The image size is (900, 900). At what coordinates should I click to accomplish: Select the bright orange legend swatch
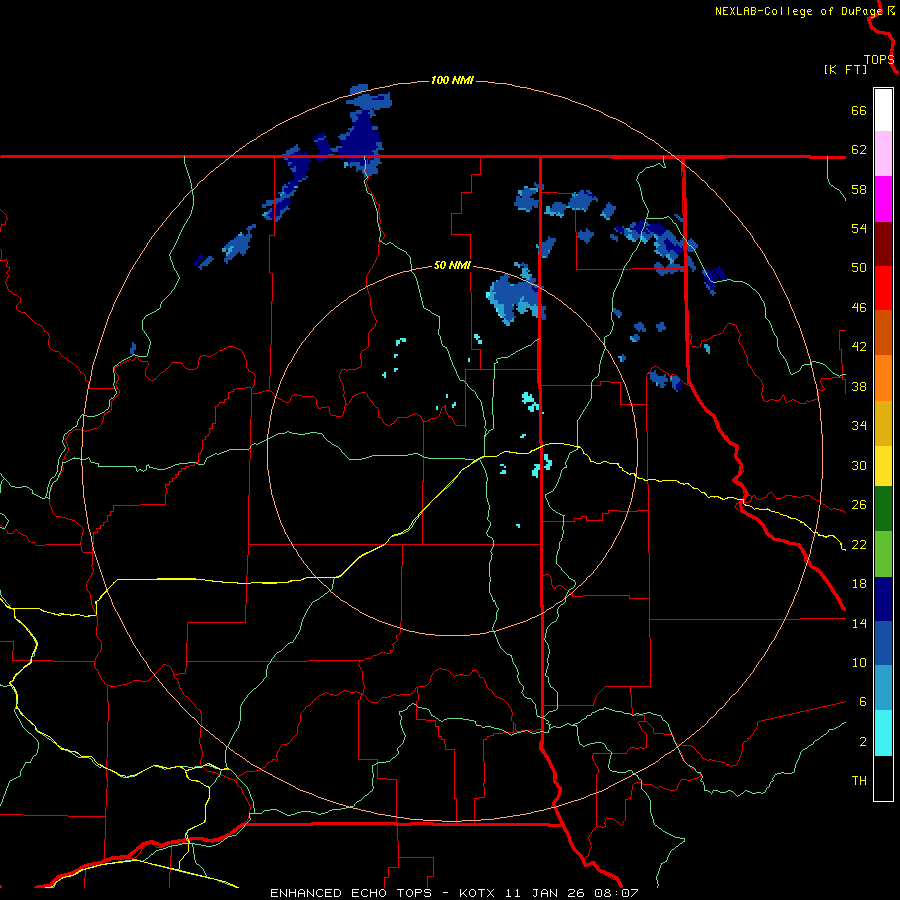[883, 378]
